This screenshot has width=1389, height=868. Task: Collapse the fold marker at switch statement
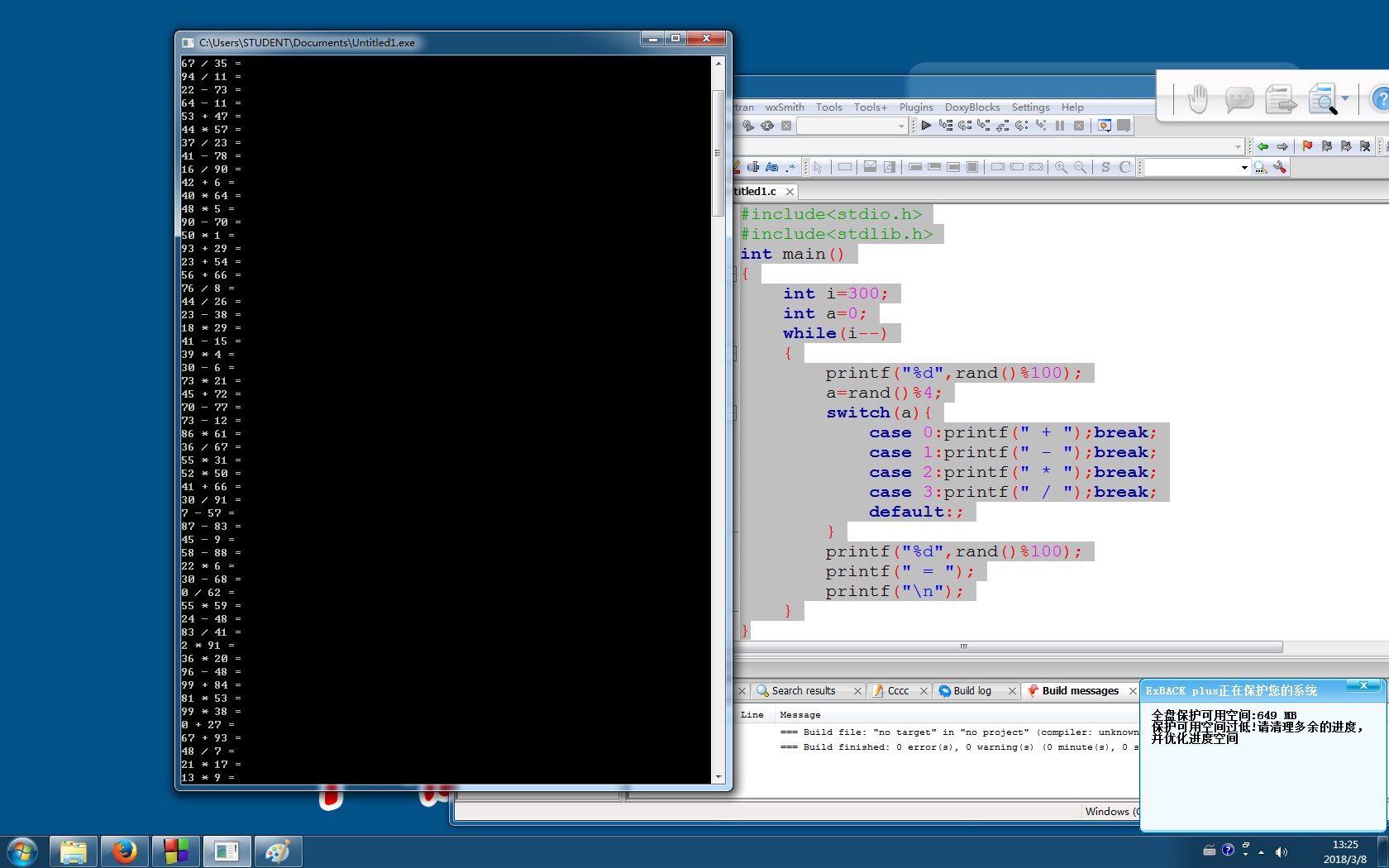click(x=734, y=413)
